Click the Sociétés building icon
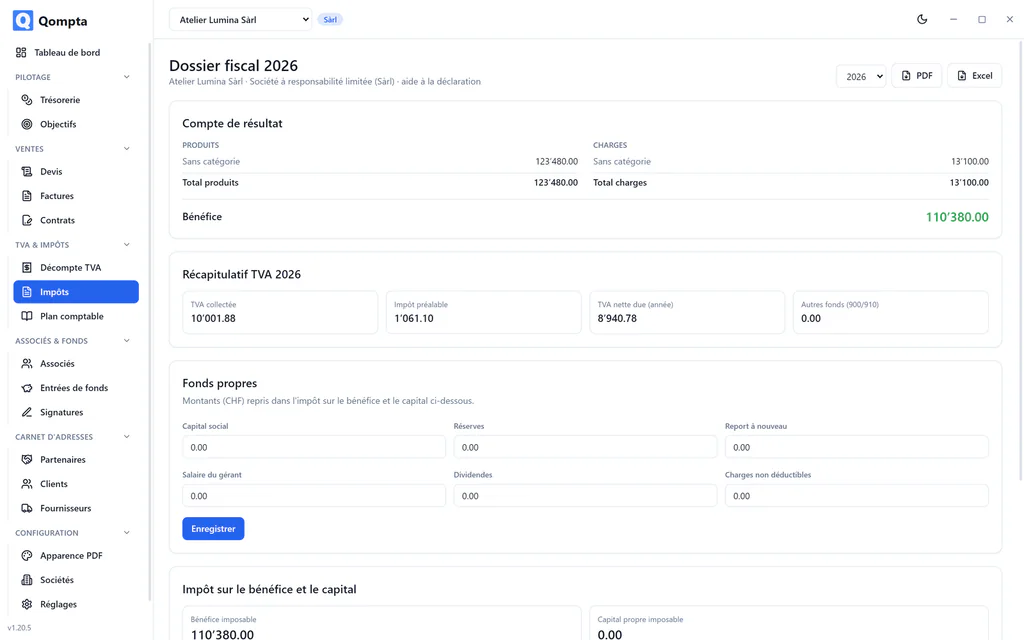Image resolution: width=1024 pixels, height=640 pixels. pos(27,580)
